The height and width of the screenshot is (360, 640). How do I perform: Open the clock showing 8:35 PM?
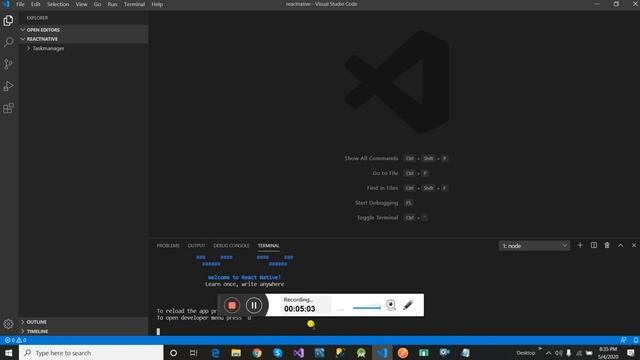click(x=608, y=353)
